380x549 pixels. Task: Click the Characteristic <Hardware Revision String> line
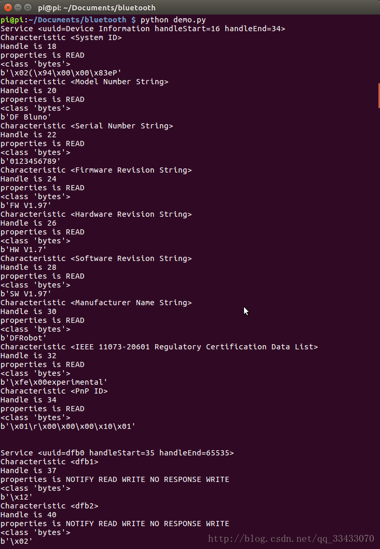pos(96,214)
